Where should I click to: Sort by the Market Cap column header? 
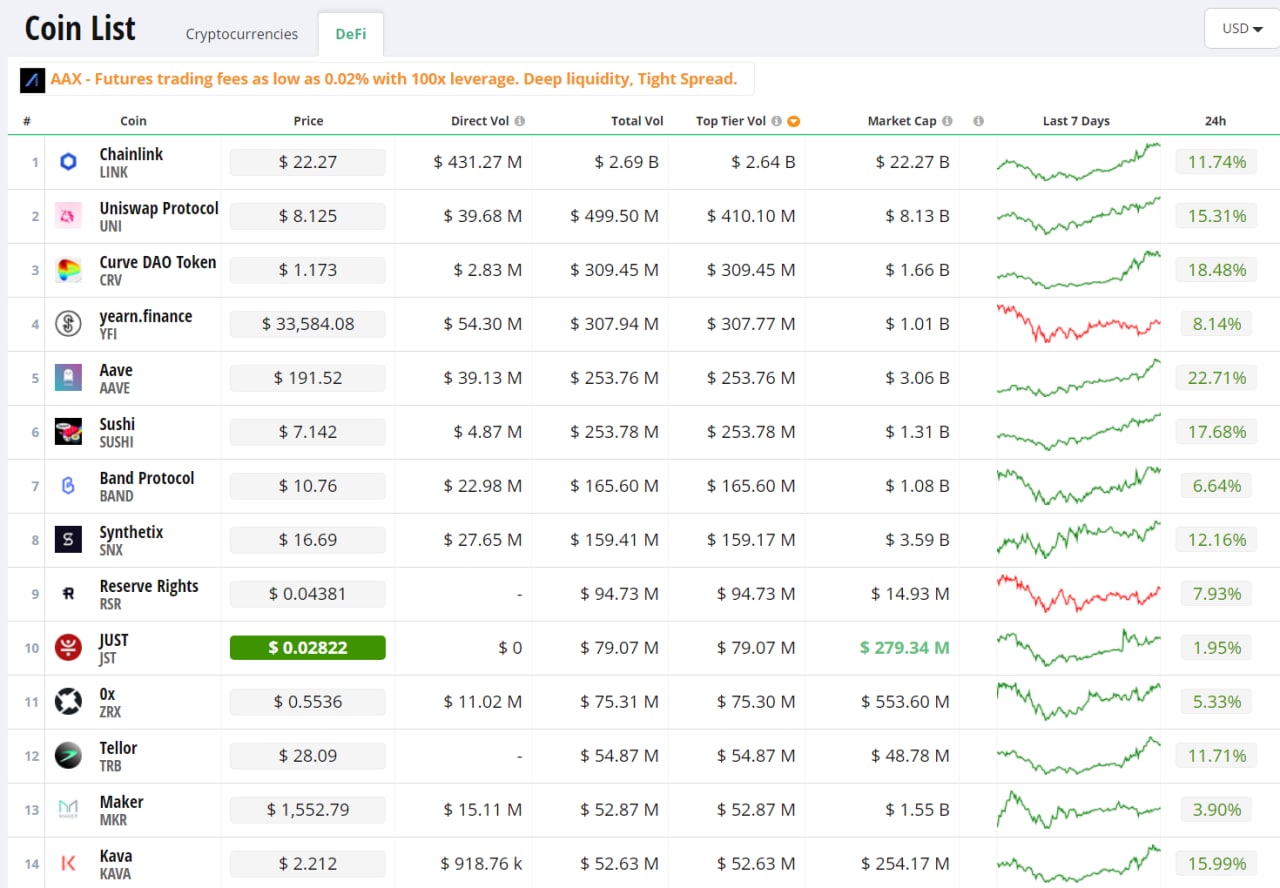pyautogui.click(x=902, y=121)
